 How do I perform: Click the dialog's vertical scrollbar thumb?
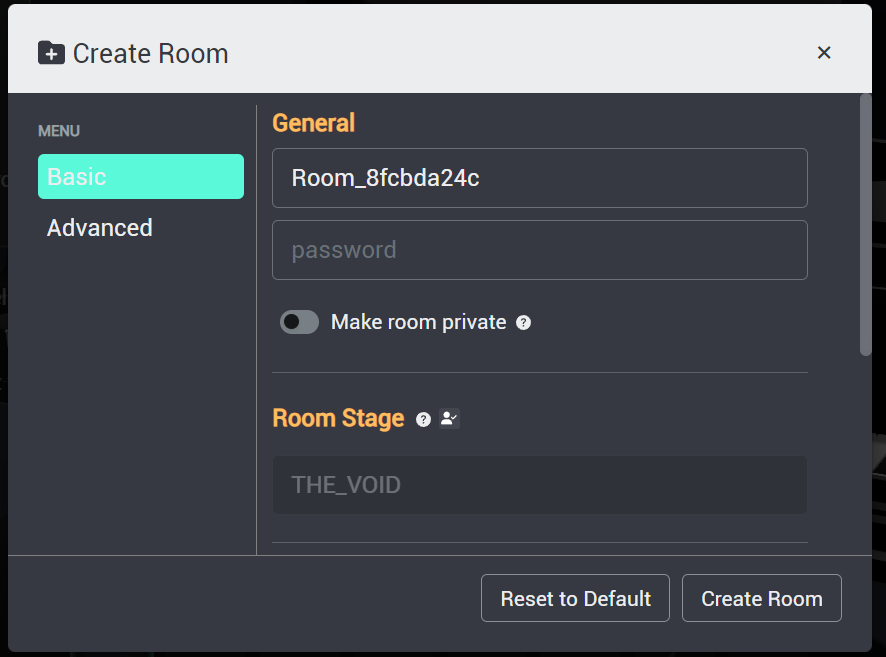pyautogui.click(x=866, y=225)
